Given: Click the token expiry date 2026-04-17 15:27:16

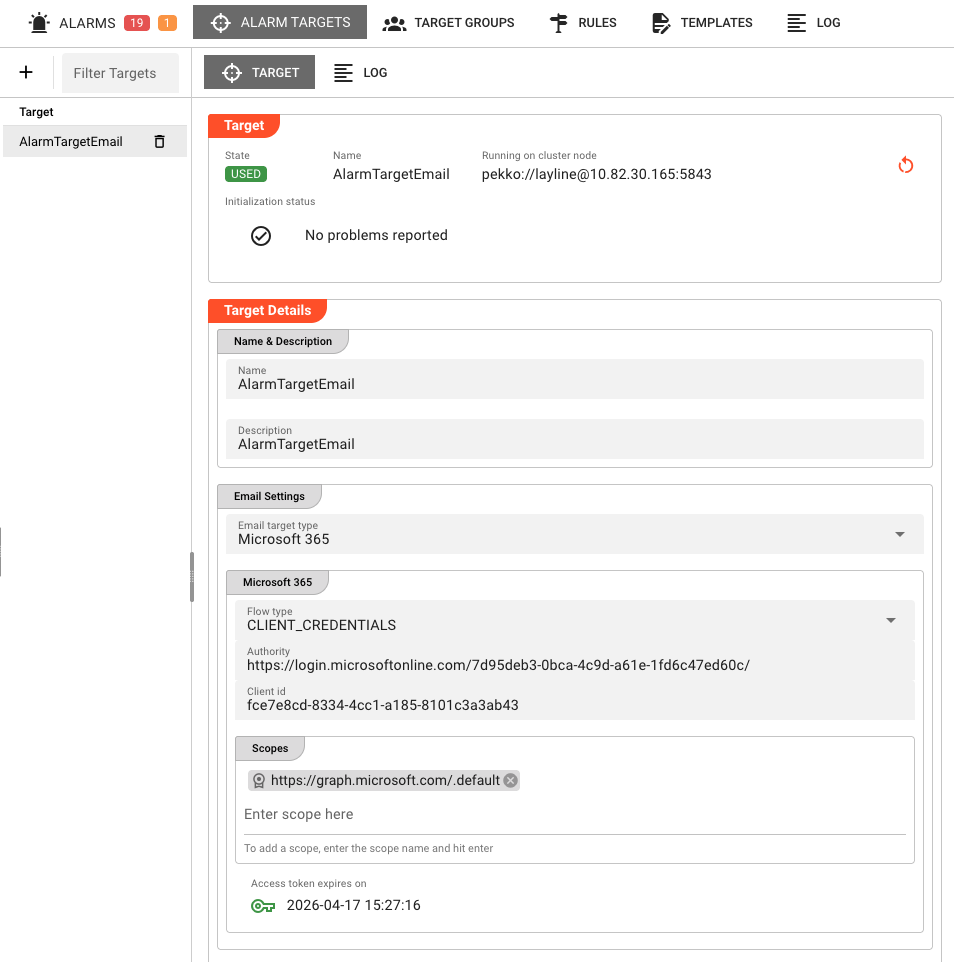Looking at the screenshot, I should pyautogui.click(x=353, y=906).
